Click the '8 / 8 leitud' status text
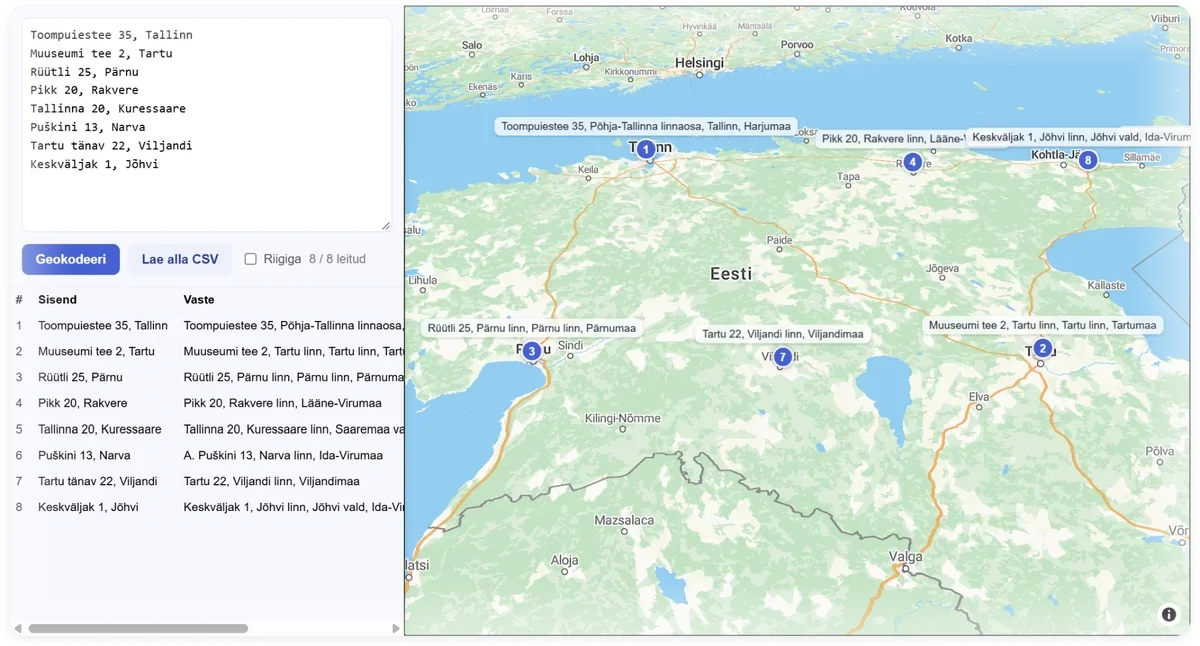 (337, 259)
